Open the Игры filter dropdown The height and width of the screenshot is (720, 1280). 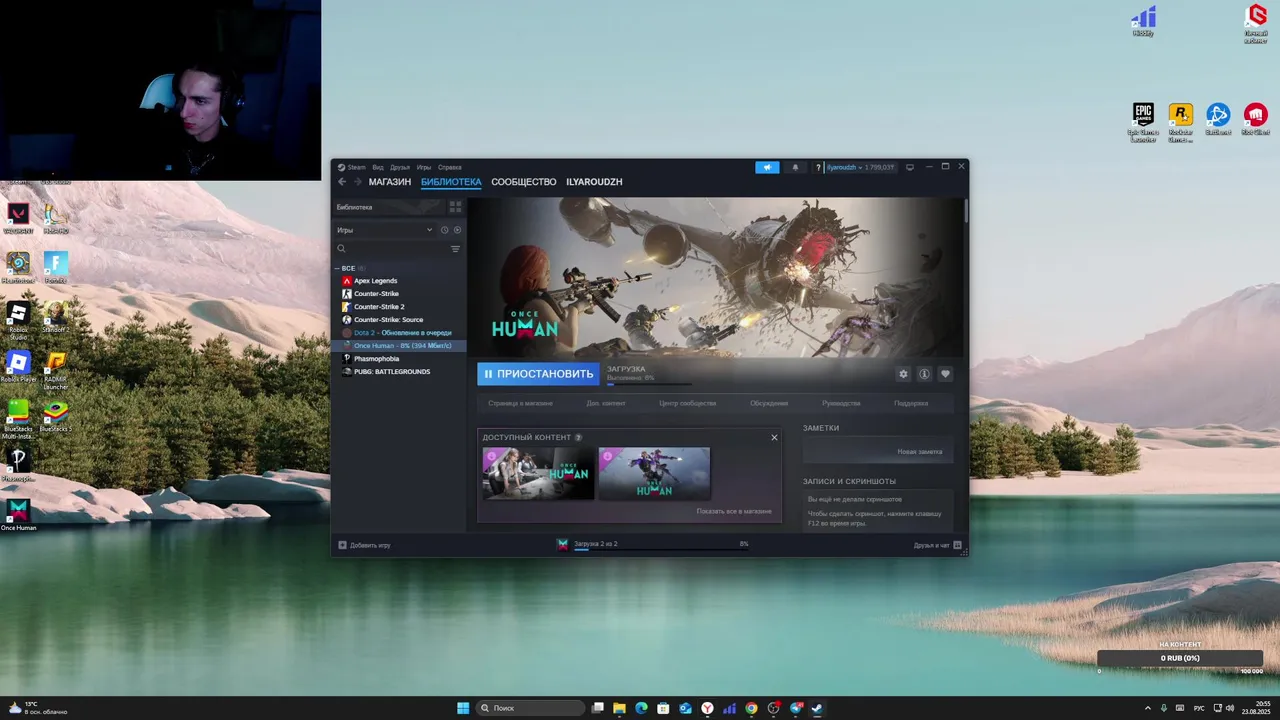pyautogui.click(x=385, y=230)
